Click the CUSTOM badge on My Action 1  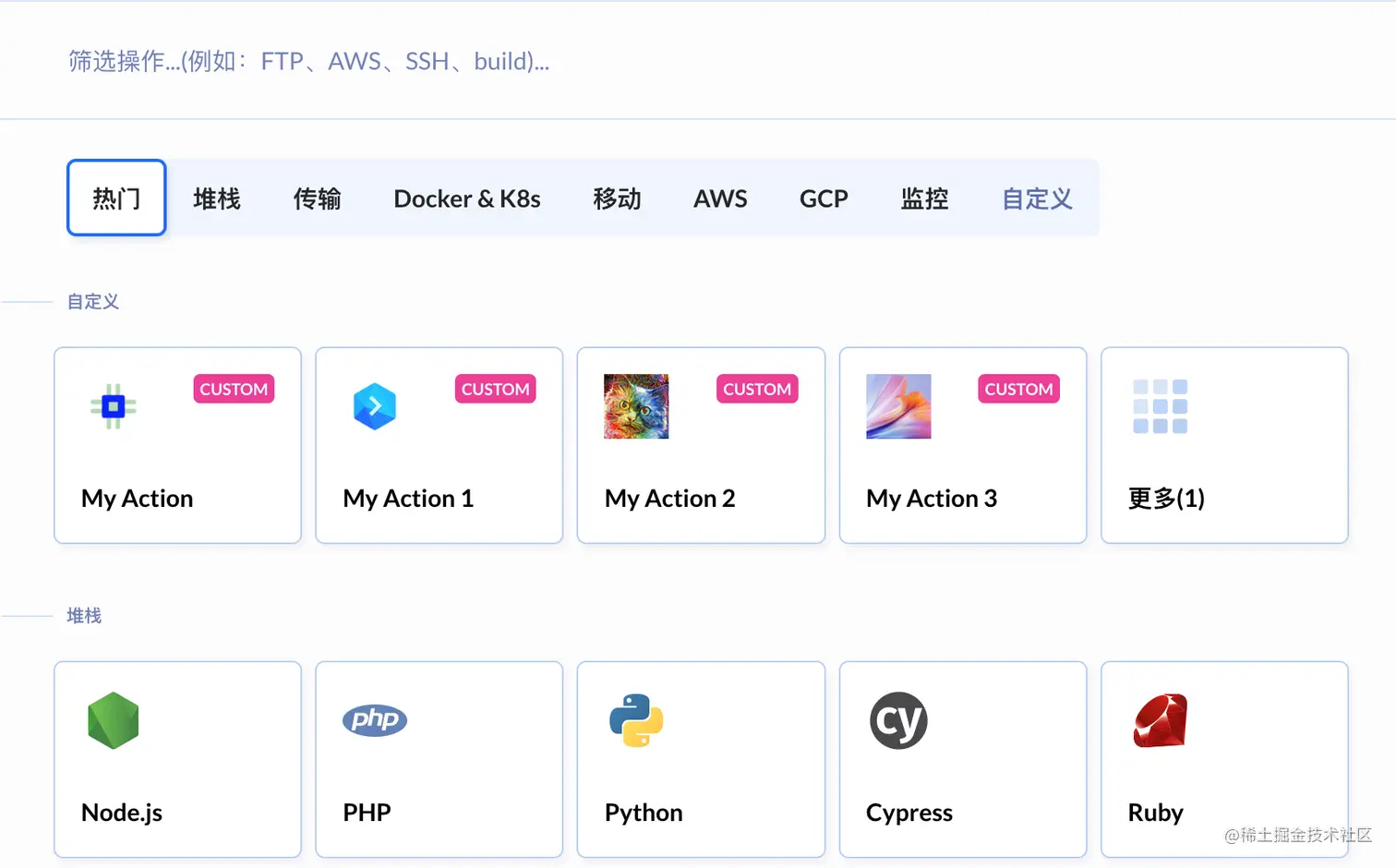[x=496, y=389]
